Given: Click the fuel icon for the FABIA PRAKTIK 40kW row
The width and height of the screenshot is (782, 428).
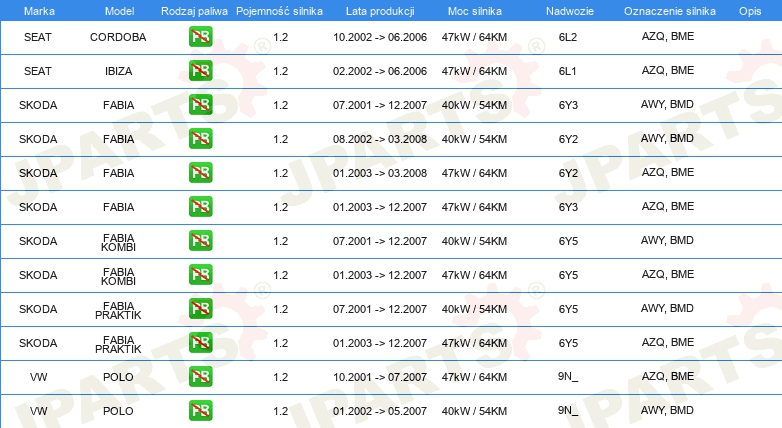Looking at the screenshot, I should click(x=200, y=308).
